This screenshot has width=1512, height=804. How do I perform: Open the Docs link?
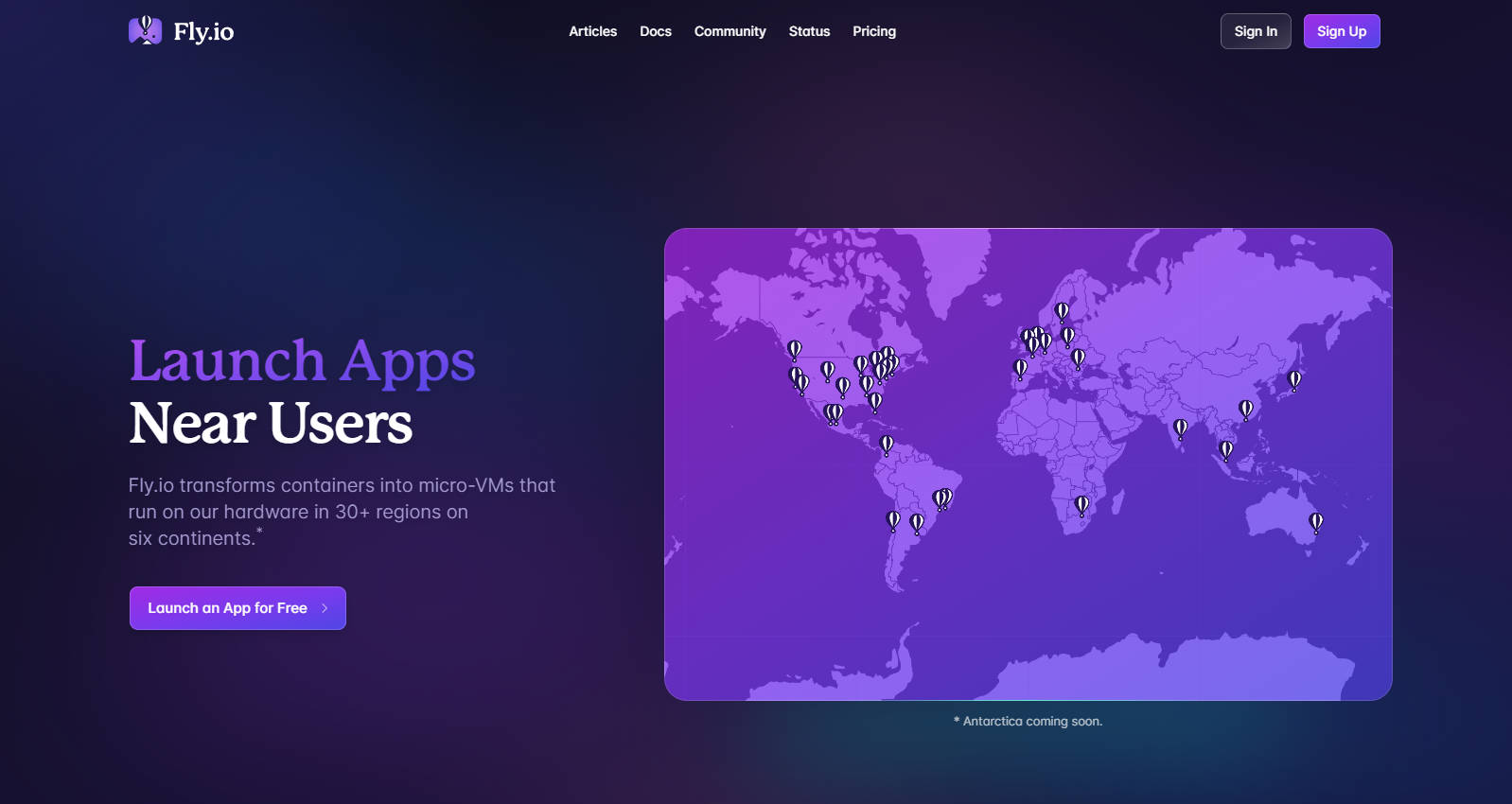click(656, 31)
